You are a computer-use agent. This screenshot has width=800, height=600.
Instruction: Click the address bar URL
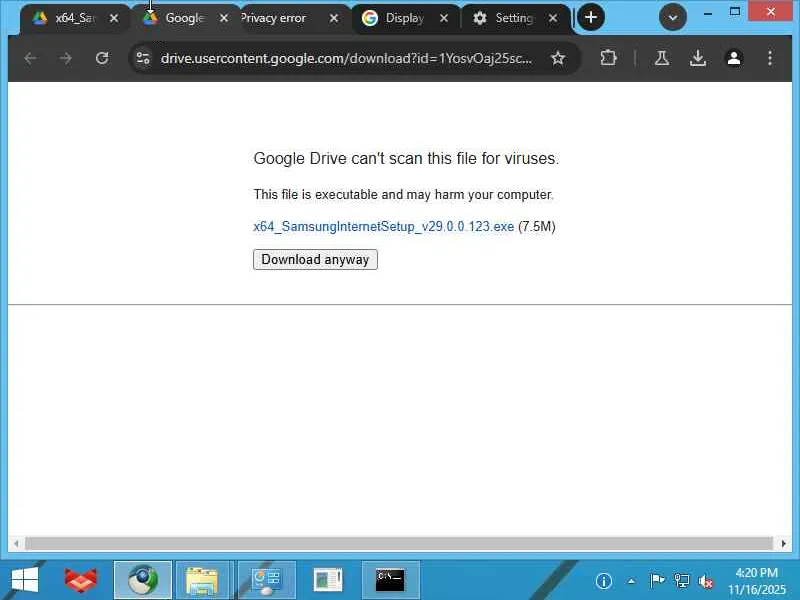tap(346, 58)
